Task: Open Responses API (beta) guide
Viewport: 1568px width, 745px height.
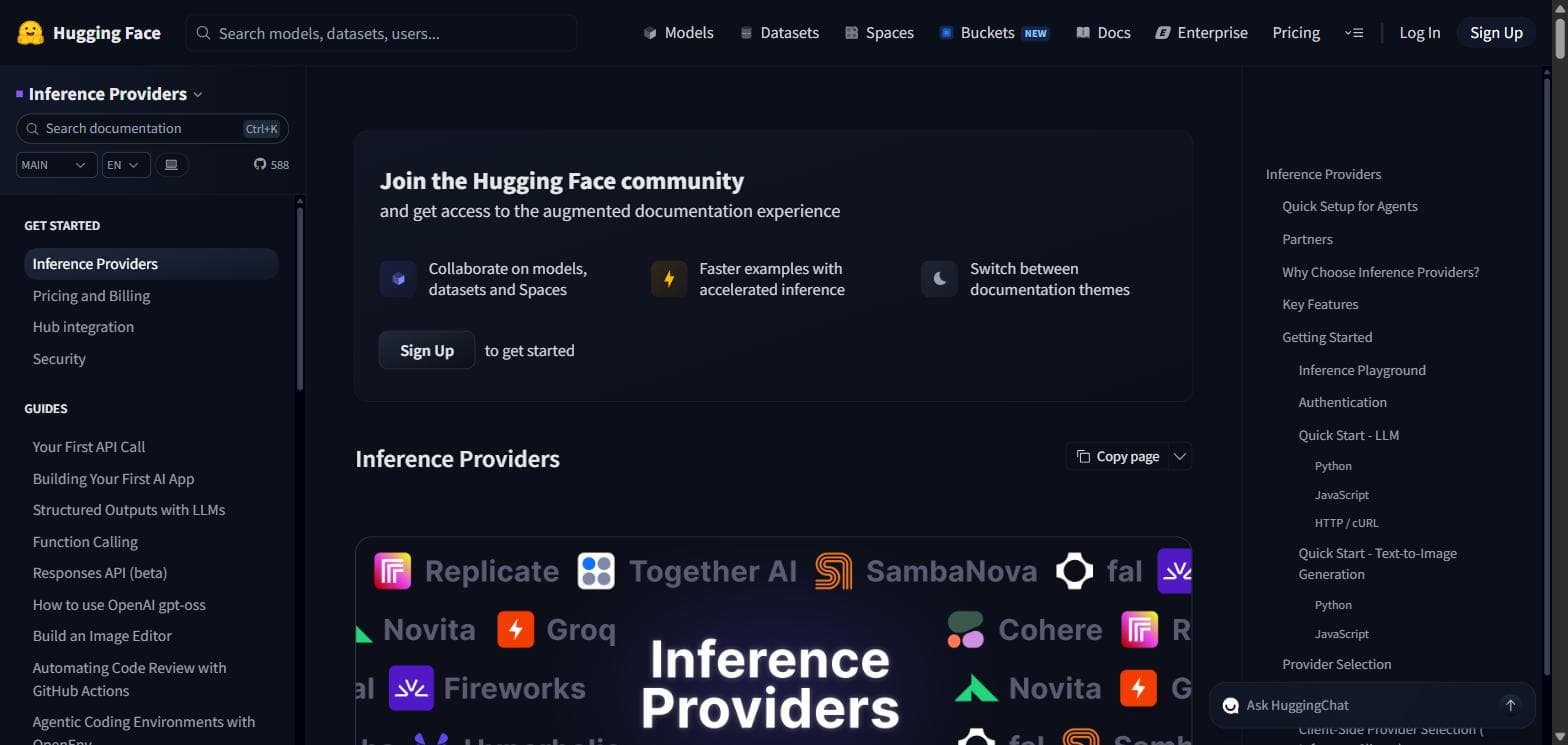Action: (100, 573)
